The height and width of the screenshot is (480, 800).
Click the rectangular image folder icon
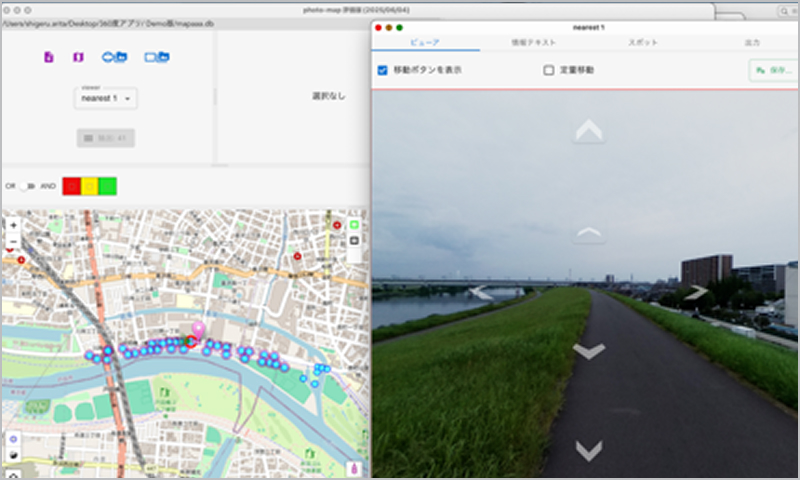(x=157, y=57)
